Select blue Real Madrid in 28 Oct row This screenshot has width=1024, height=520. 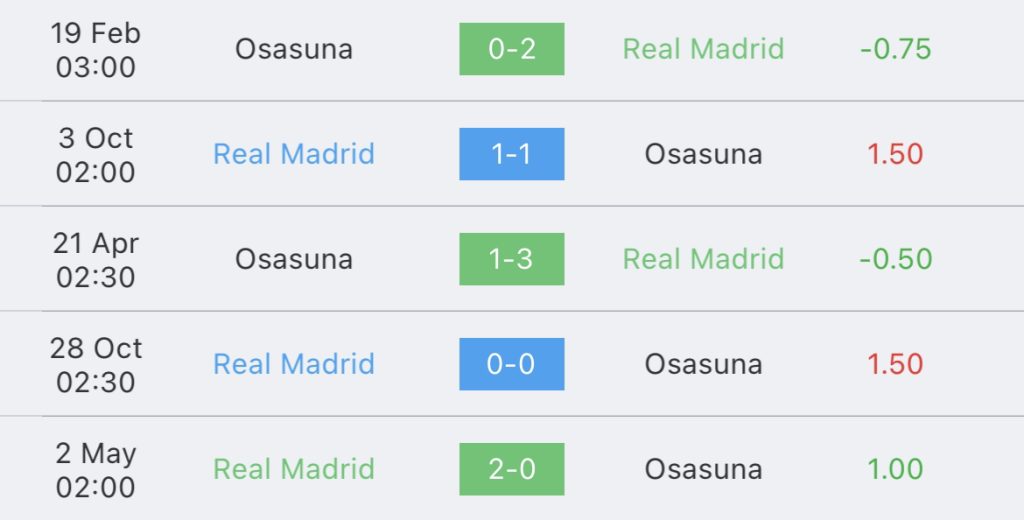pos(294,364)
